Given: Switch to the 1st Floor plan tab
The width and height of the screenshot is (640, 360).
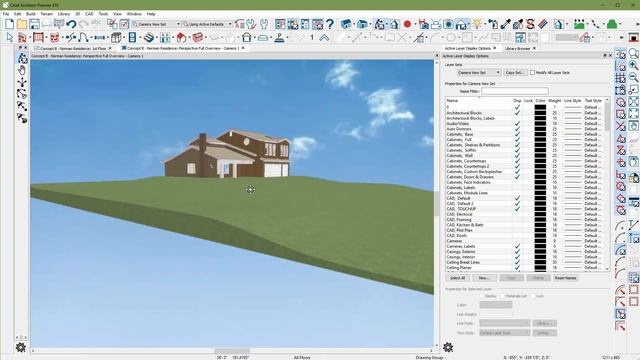Looking at the screenshot, I should click(73, 48).
